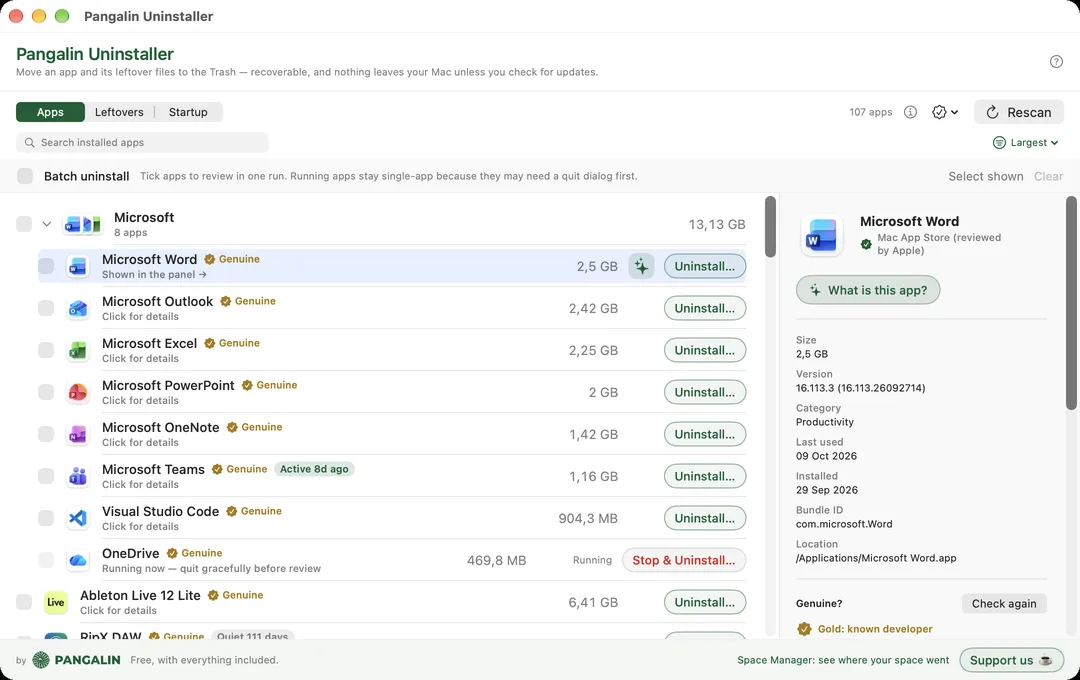Click the Pangalin logo in footer
The width and height of the screenshot is (1080, 680).
[76, 660]
